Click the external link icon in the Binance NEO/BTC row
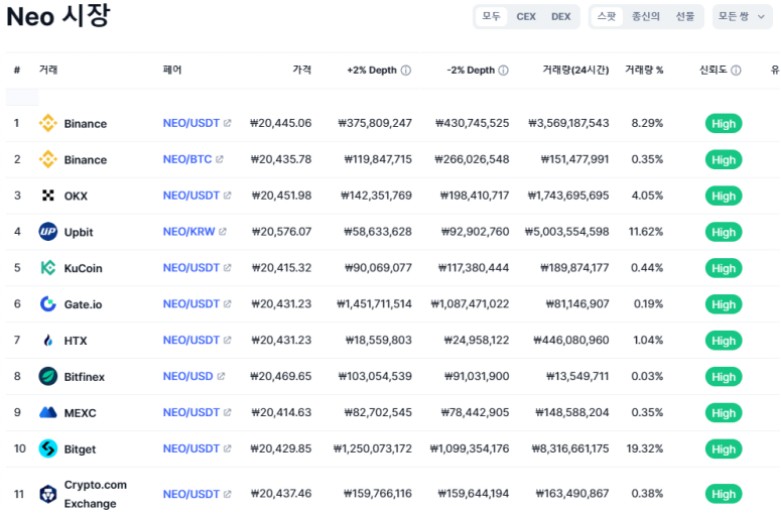This screenshot has width=781, height=520. (219, 159)
